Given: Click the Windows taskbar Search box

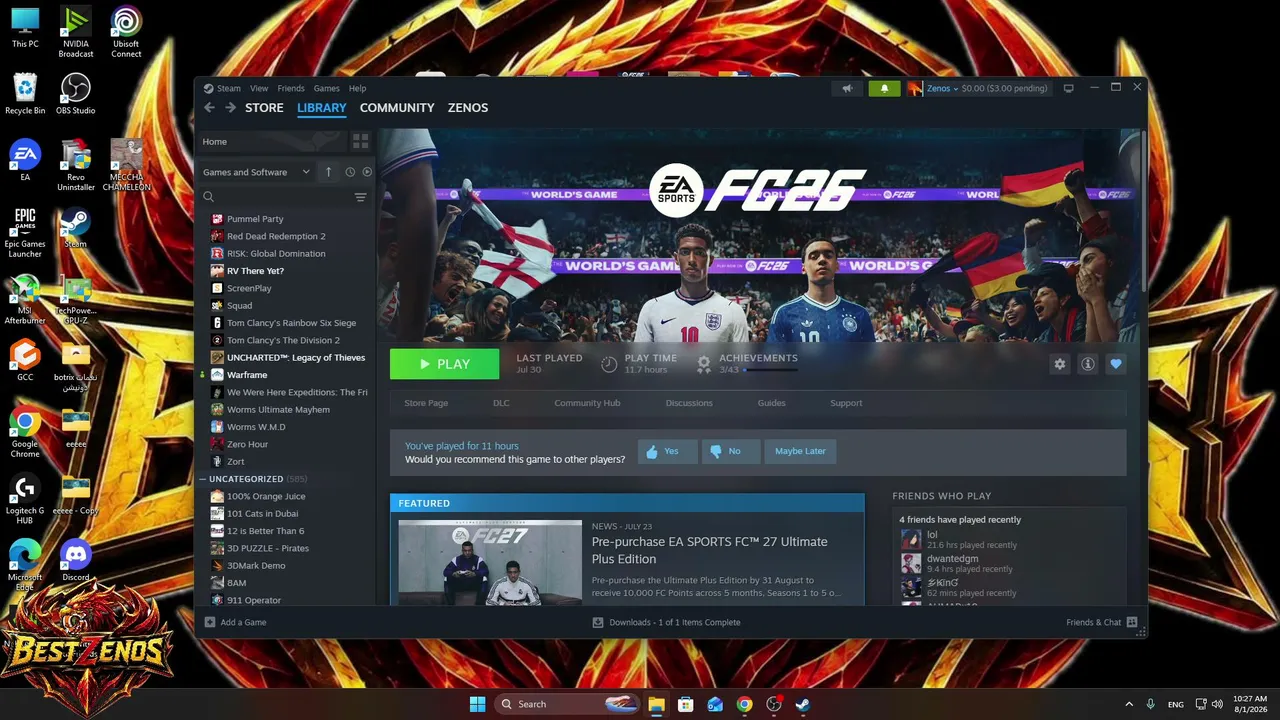Looking at the screenshot, I should point(565,704).
